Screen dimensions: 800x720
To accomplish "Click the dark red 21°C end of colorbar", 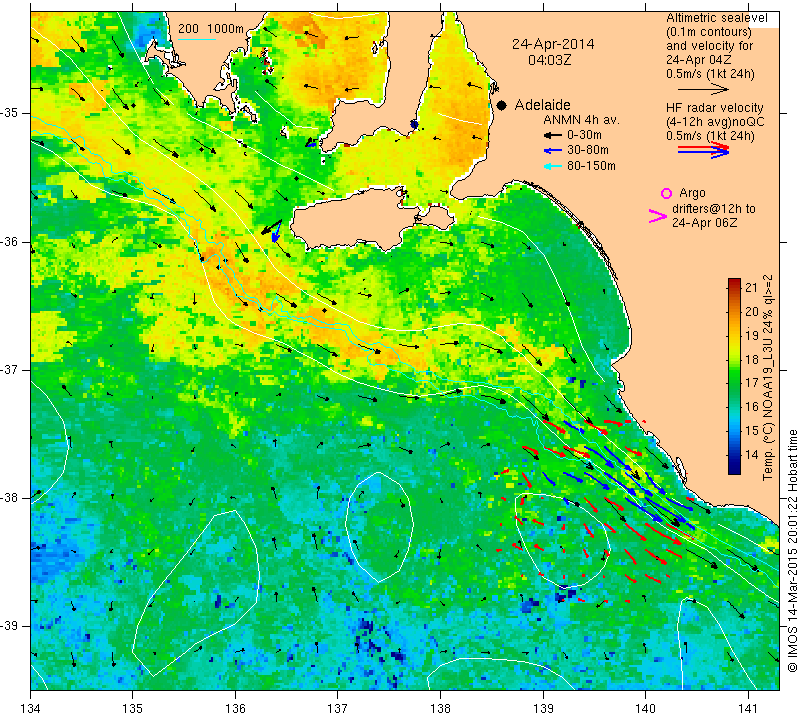I will [x=734, y=283].
